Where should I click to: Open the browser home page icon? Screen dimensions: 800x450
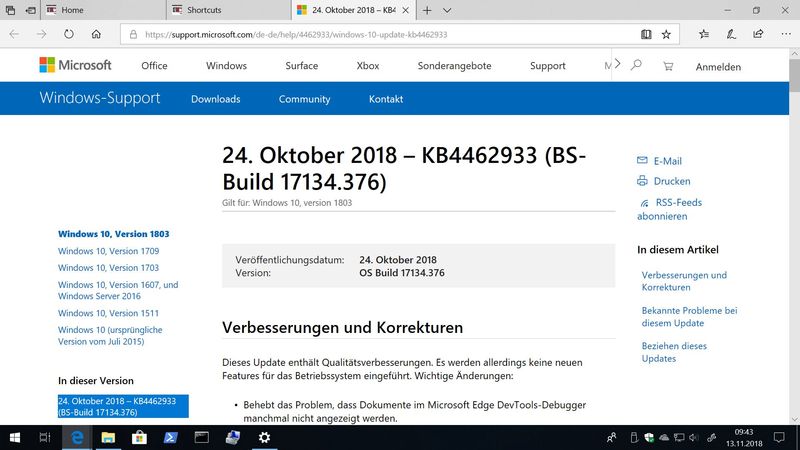pos(96,34)
